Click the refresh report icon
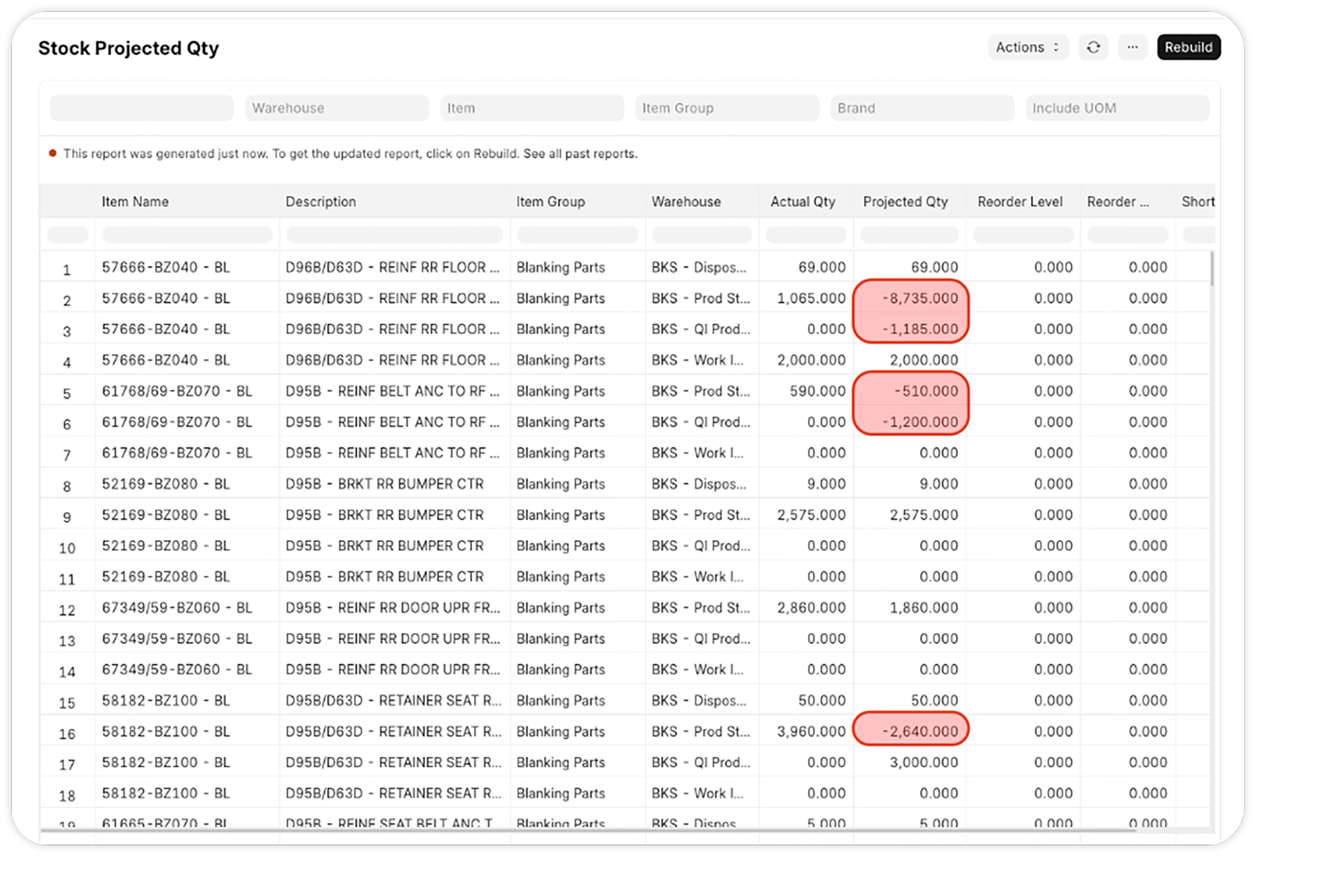The image size is (1317, 896). pos(1093,47)
